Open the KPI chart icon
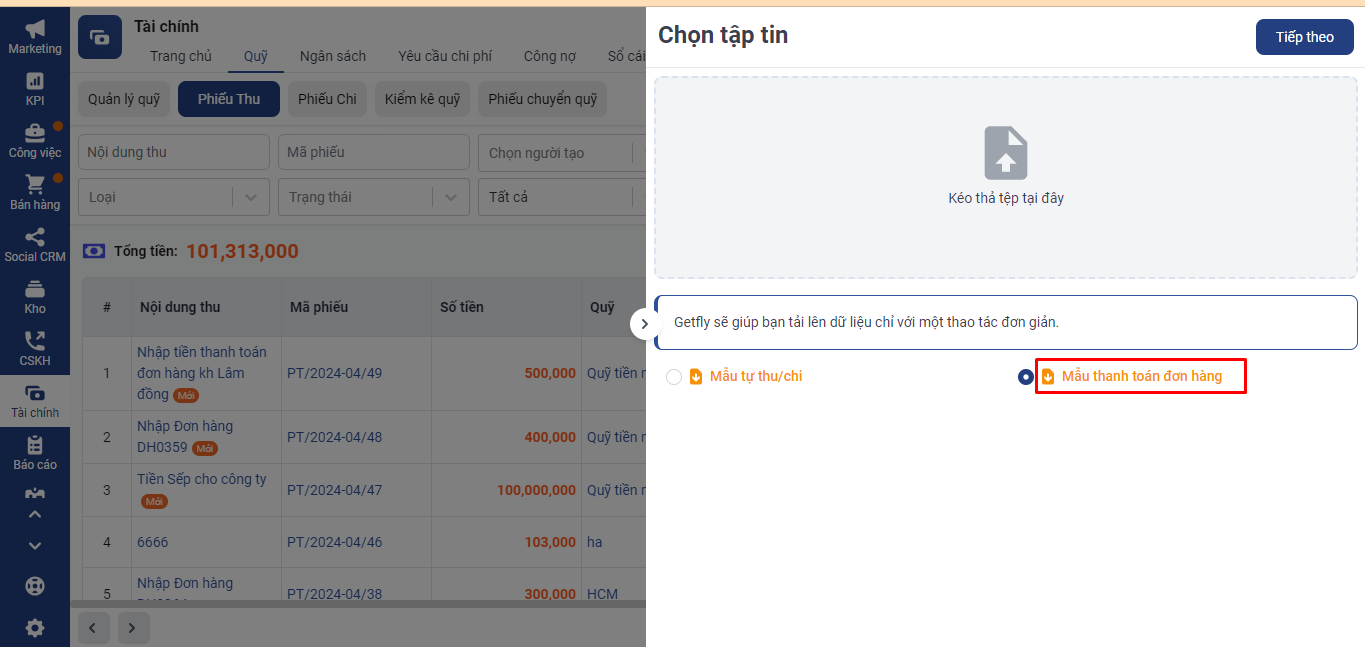 pos(35,81)
